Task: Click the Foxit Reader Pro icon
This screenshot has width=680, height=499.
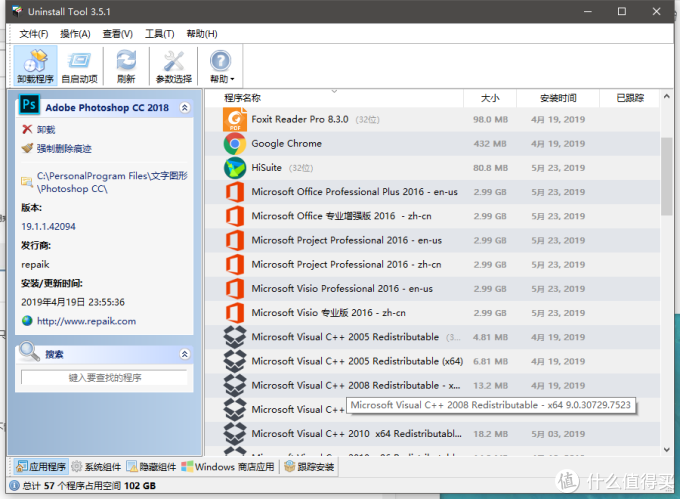Action: coord(235,119)
